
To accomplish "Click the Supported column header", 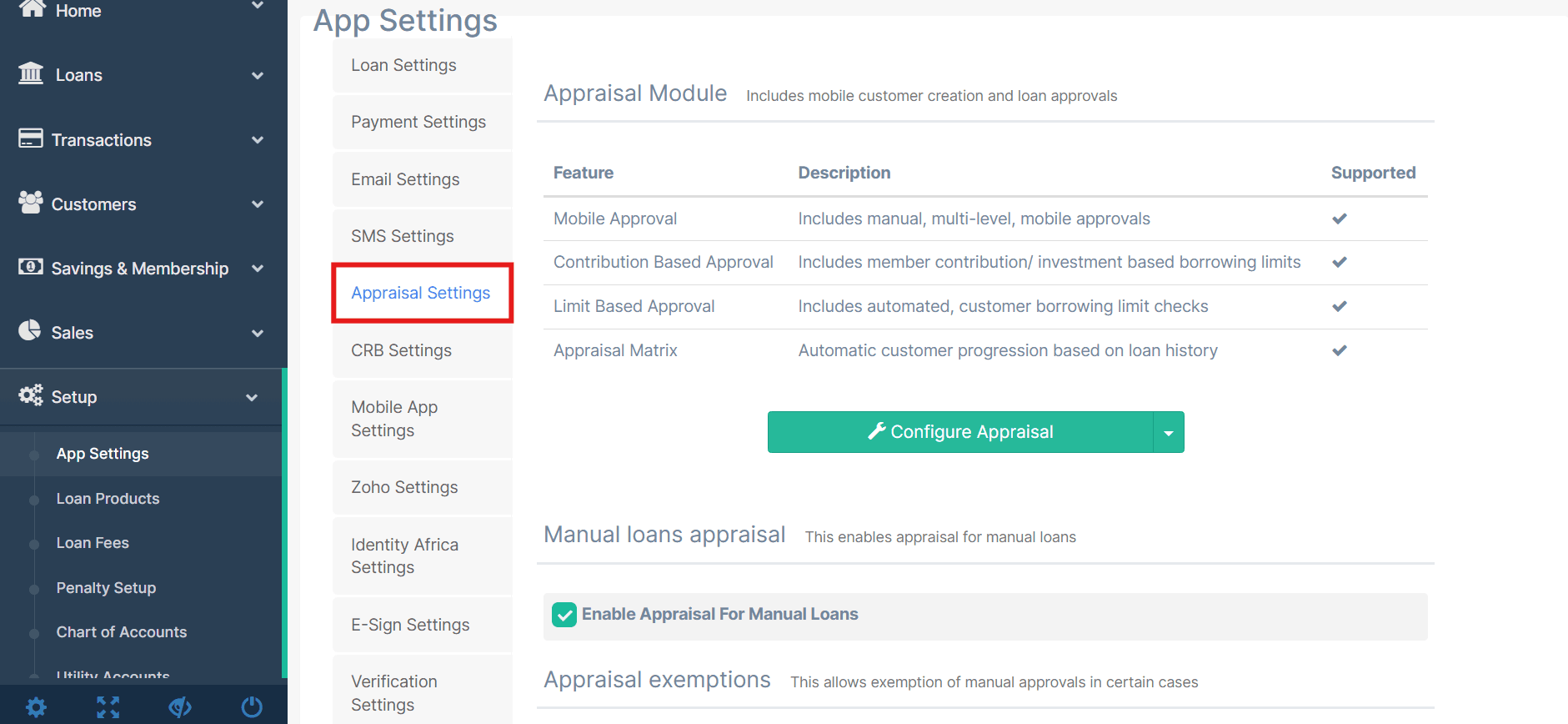I will (1373, 173).
